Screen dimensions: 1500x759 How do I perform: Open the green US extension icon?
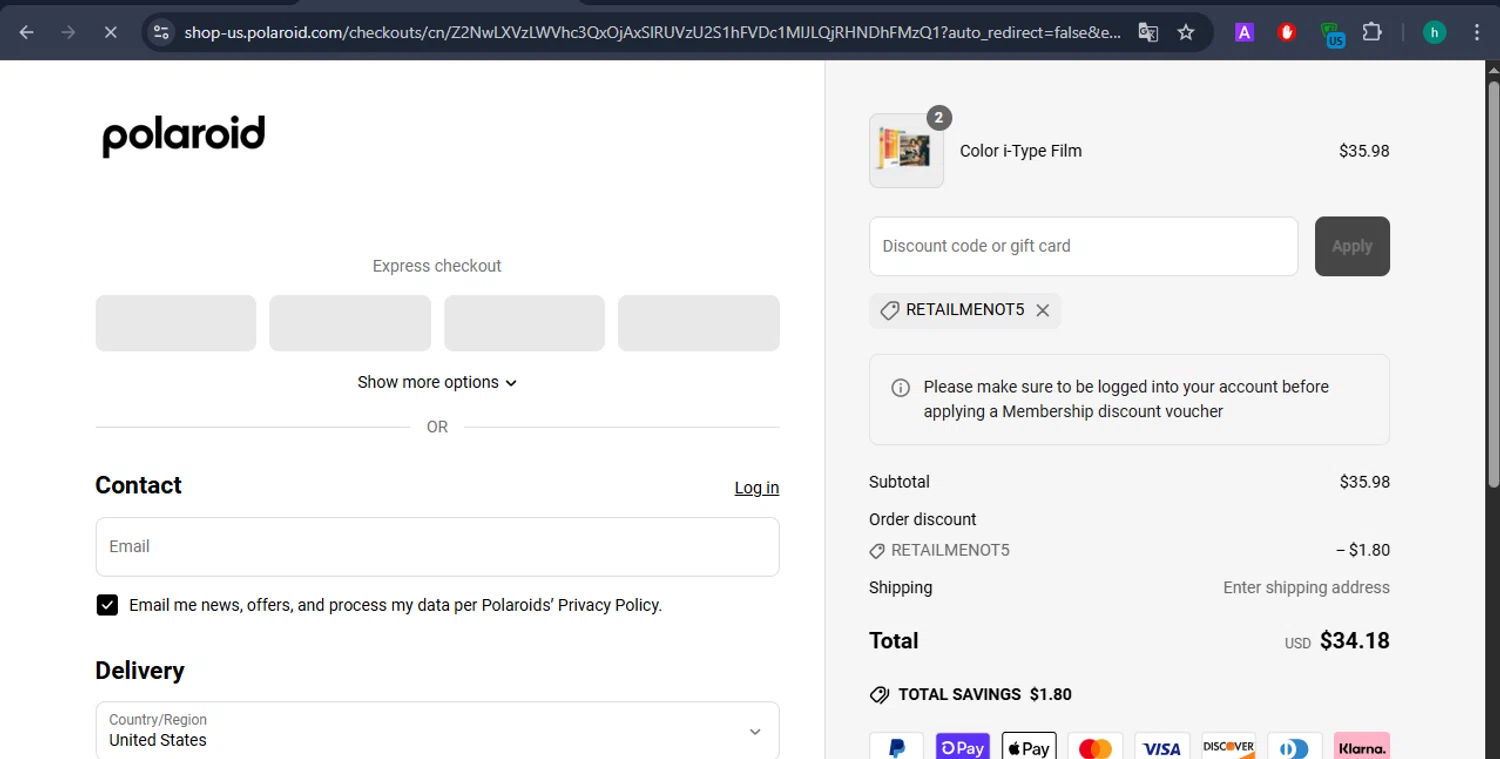tap(1331, 34)
